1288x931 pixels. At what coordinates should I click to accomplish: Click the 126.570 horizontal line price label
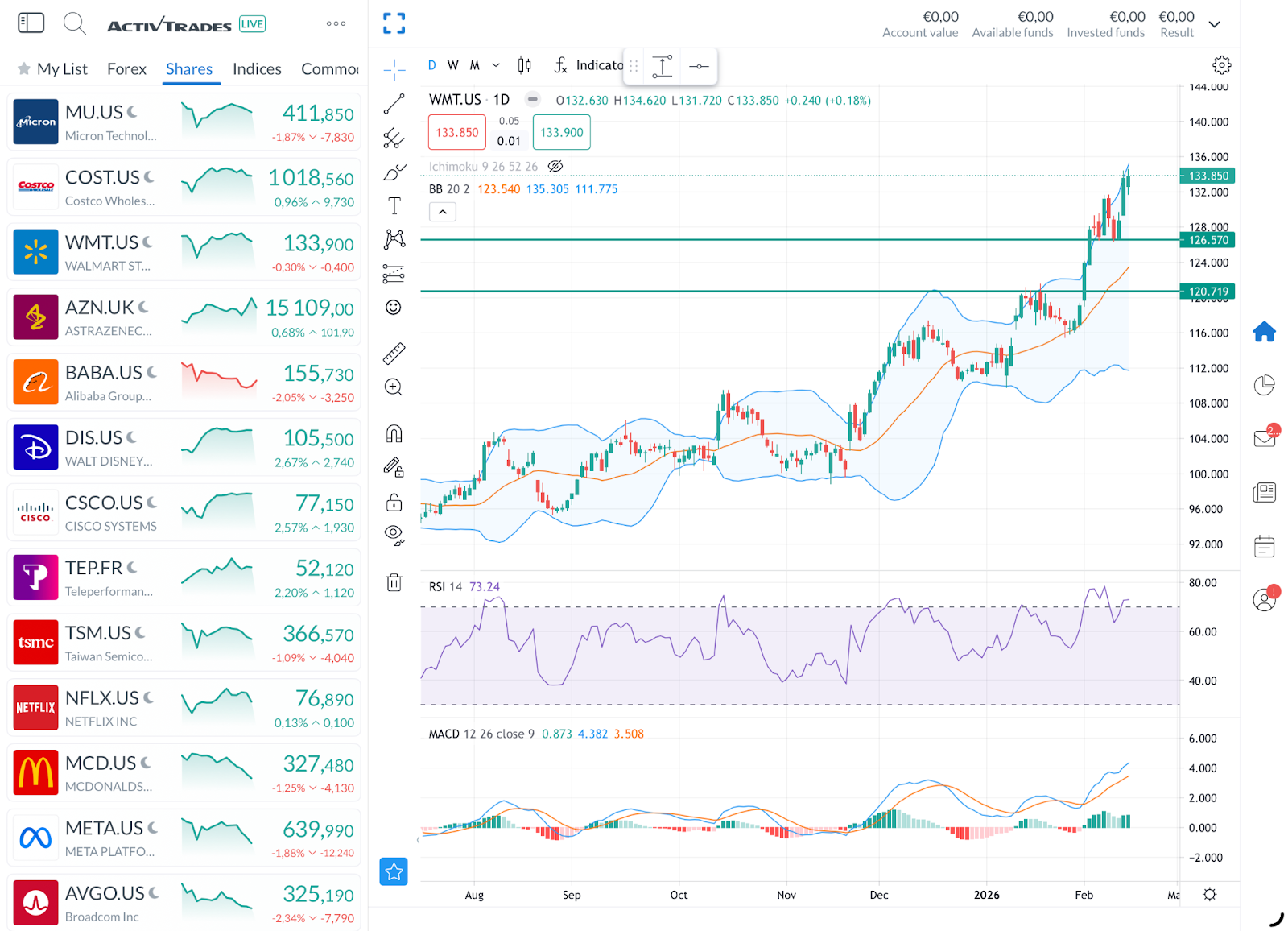click(x=1207, y=240)
